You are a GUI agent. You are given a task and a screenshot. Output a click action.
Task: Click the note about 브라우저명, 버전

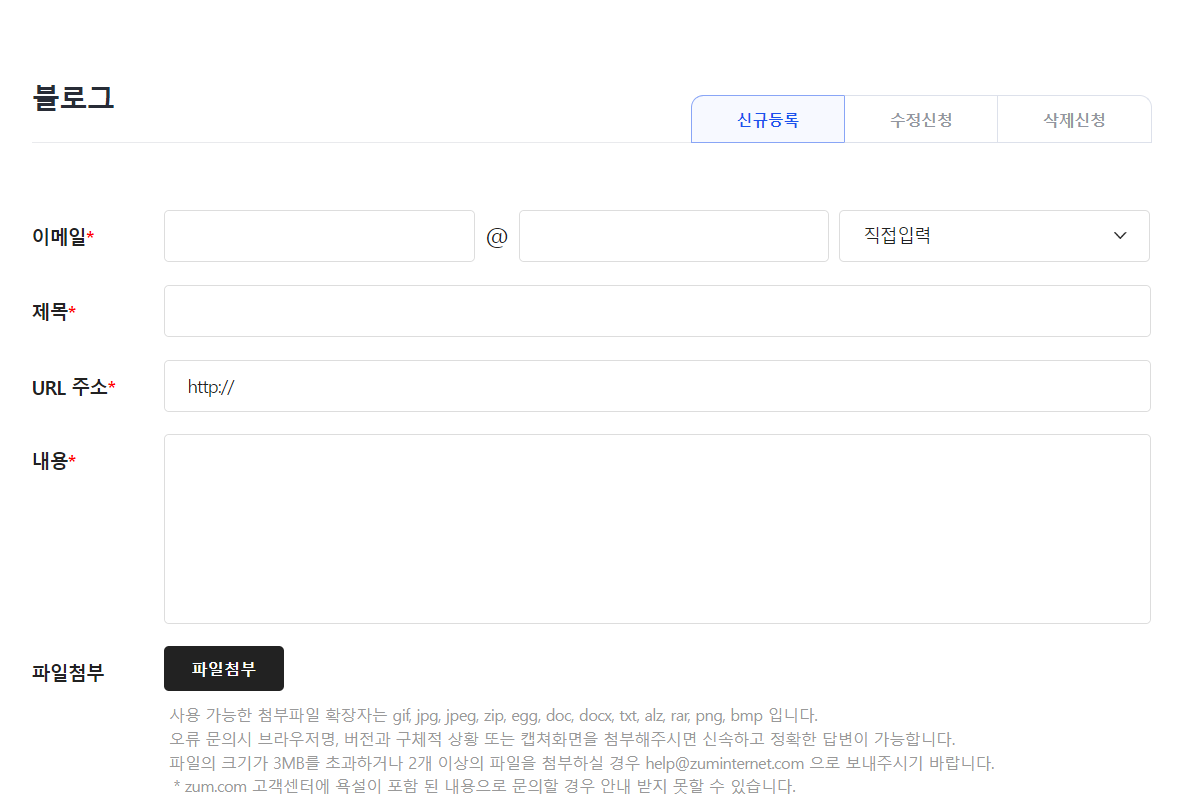(x=562, y=739)
